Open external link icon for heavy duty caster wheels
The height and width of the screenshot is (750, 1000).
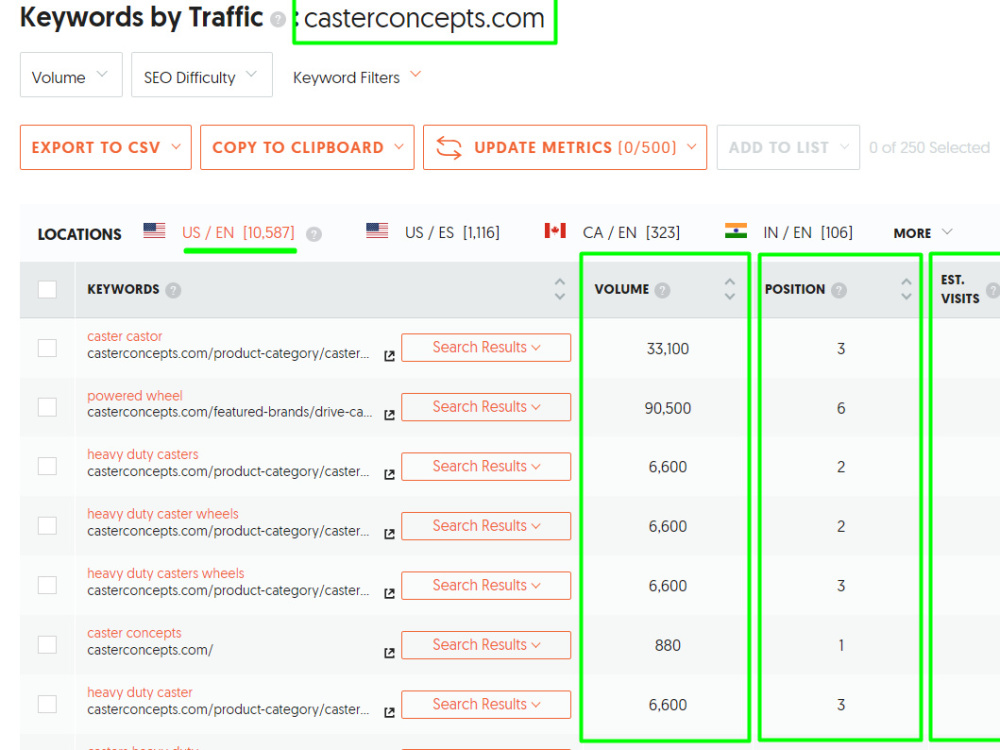pos(389,534)
